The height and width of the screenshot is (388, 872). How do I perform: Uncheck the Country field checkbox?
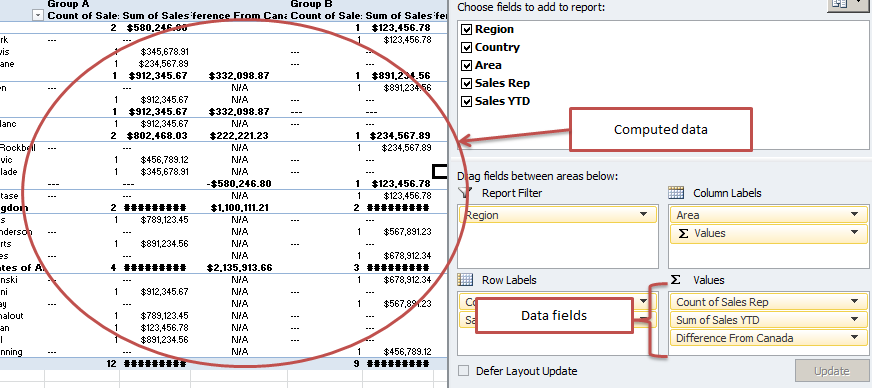coord(467,47)
